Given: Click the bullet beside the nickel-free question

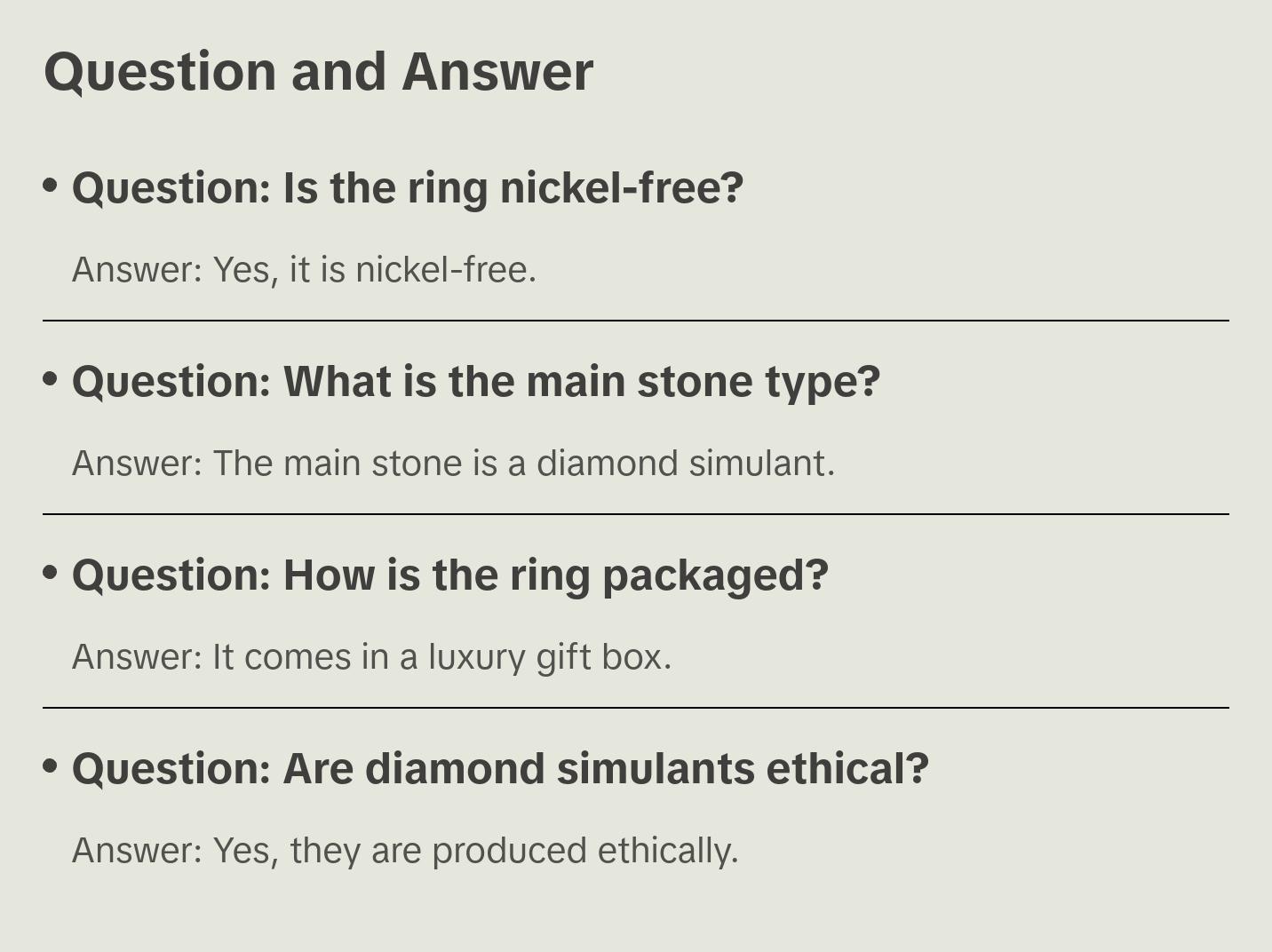Looking at the screenshot, I should coord(51,186).
